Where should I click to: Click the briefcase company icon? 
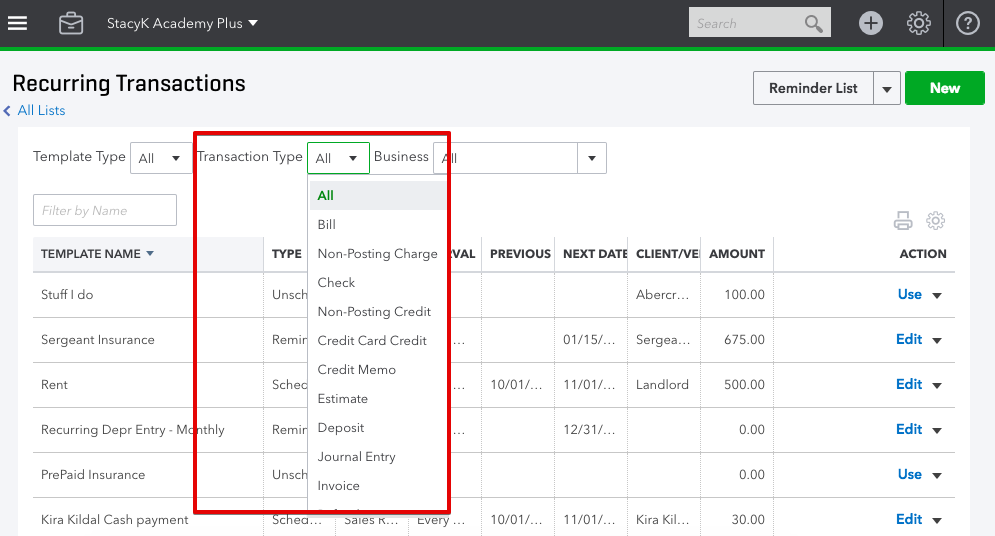71,23
